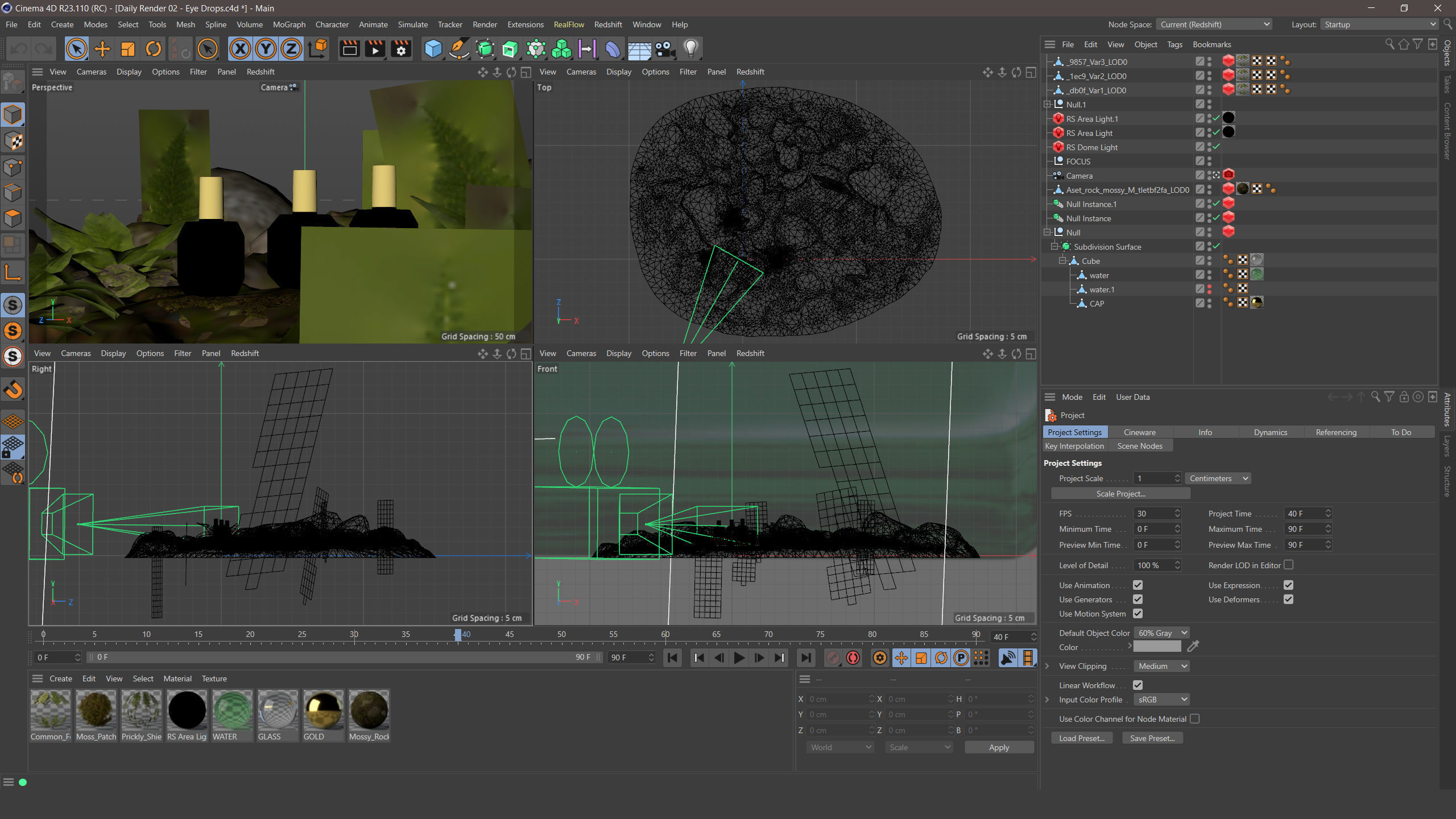The height and width of the screenshot is (819, 1456).
Task: Open Edit Render Settings icon
Action: tap(401, 49)
